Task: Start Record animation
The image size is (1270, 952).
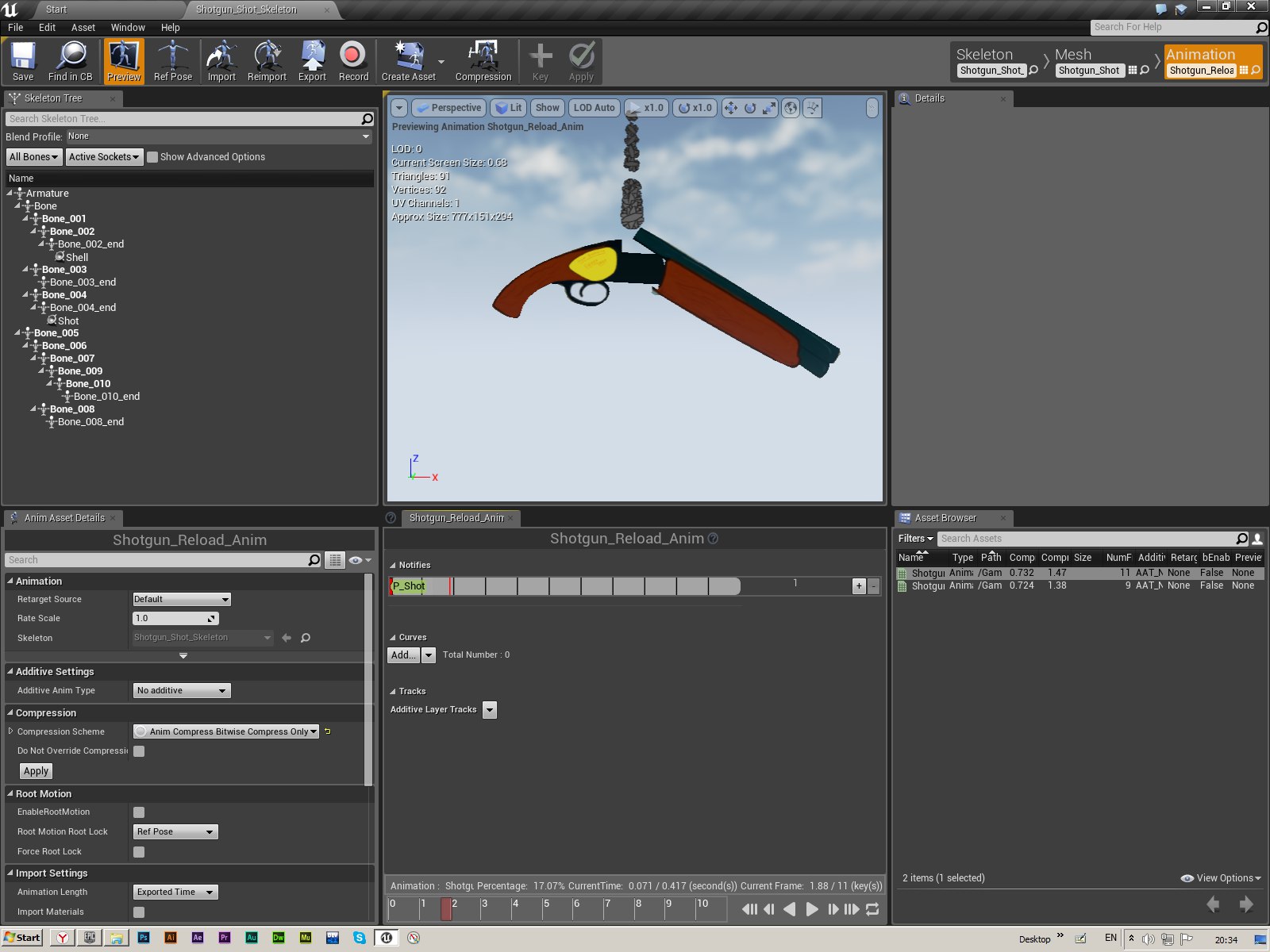Action: [x=353, y=62]
